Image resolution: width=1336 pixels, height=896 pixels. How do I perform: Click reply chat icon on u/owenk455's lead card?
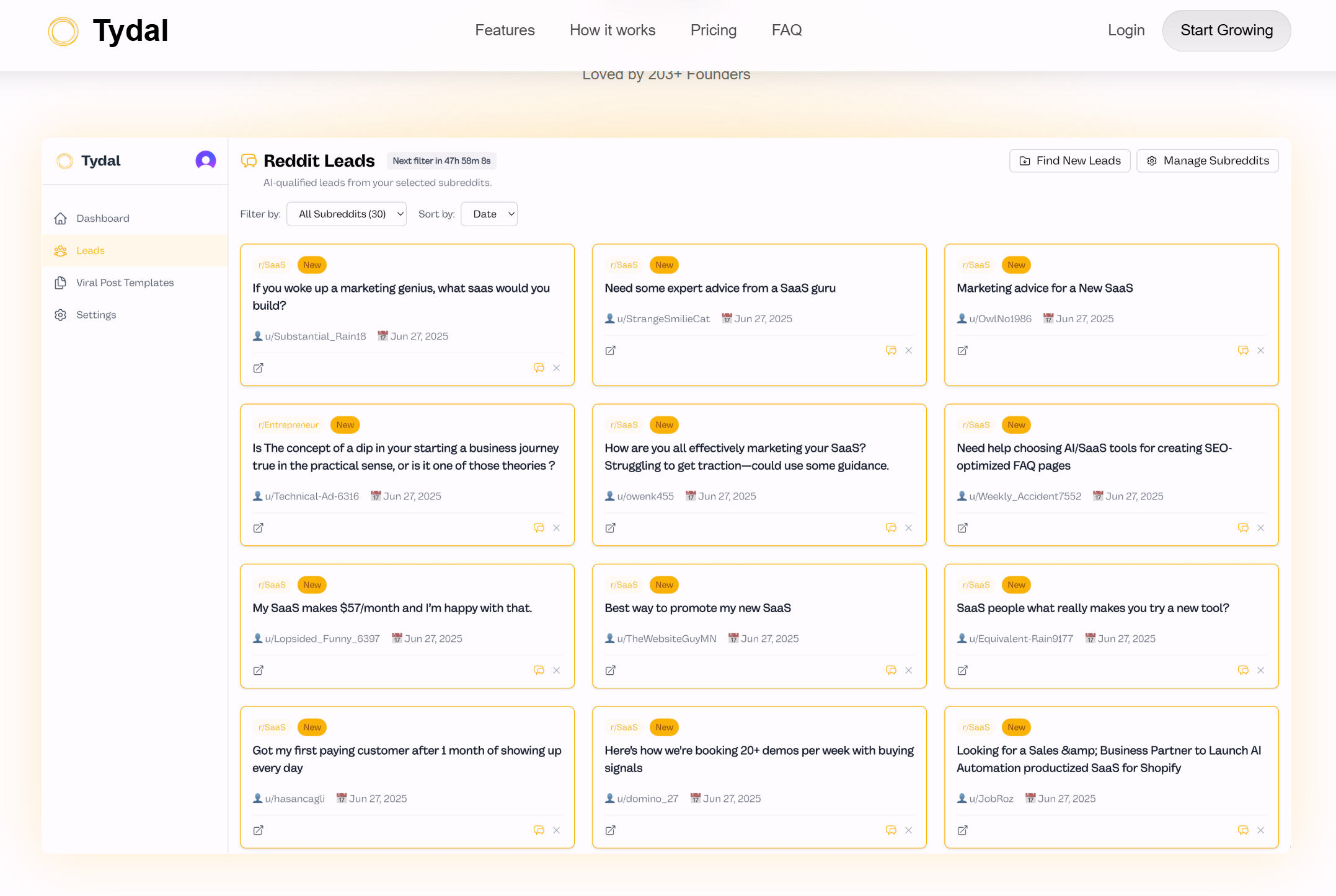point(891,528)
